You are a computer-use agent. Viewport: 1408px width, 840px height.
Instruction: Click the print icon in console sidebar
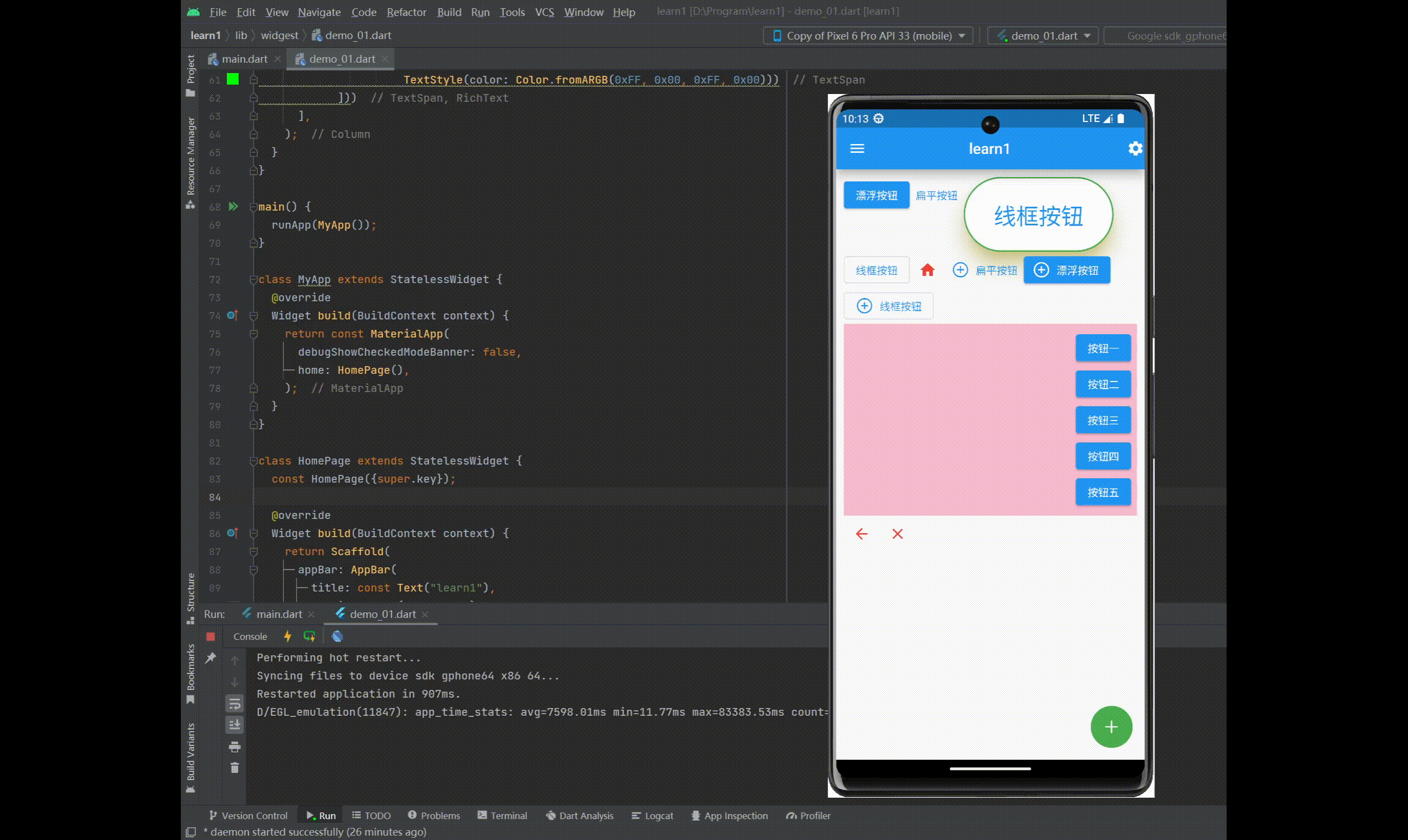coord(235,747)
